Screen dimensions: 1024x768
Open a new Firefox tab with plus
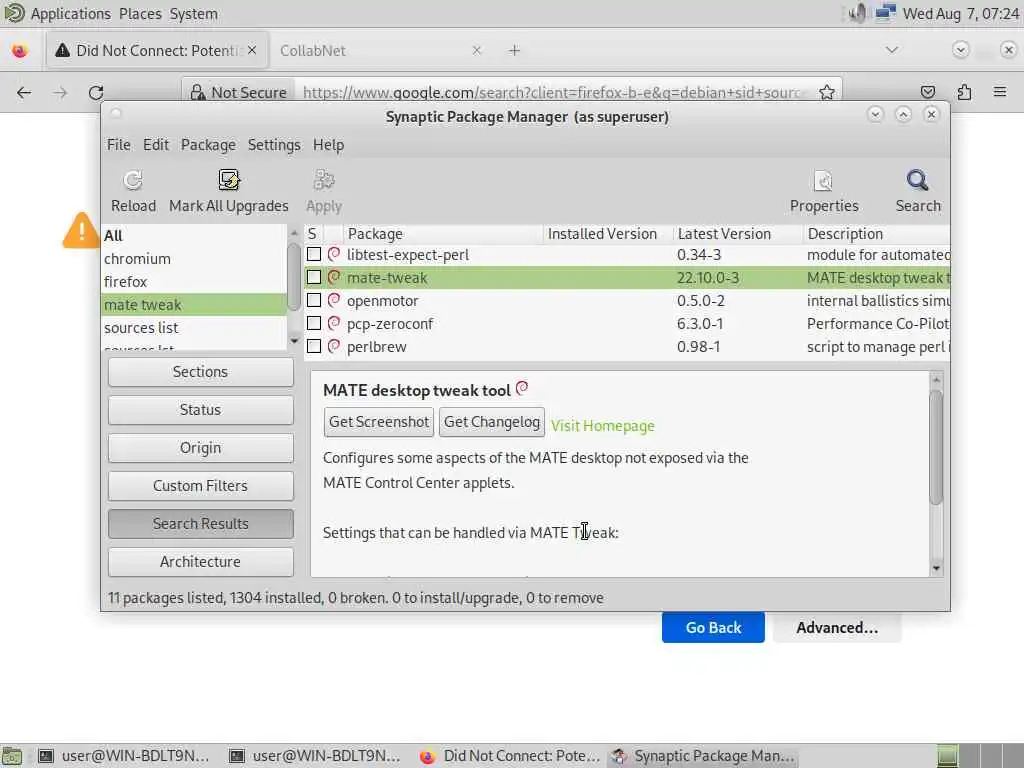515,50
